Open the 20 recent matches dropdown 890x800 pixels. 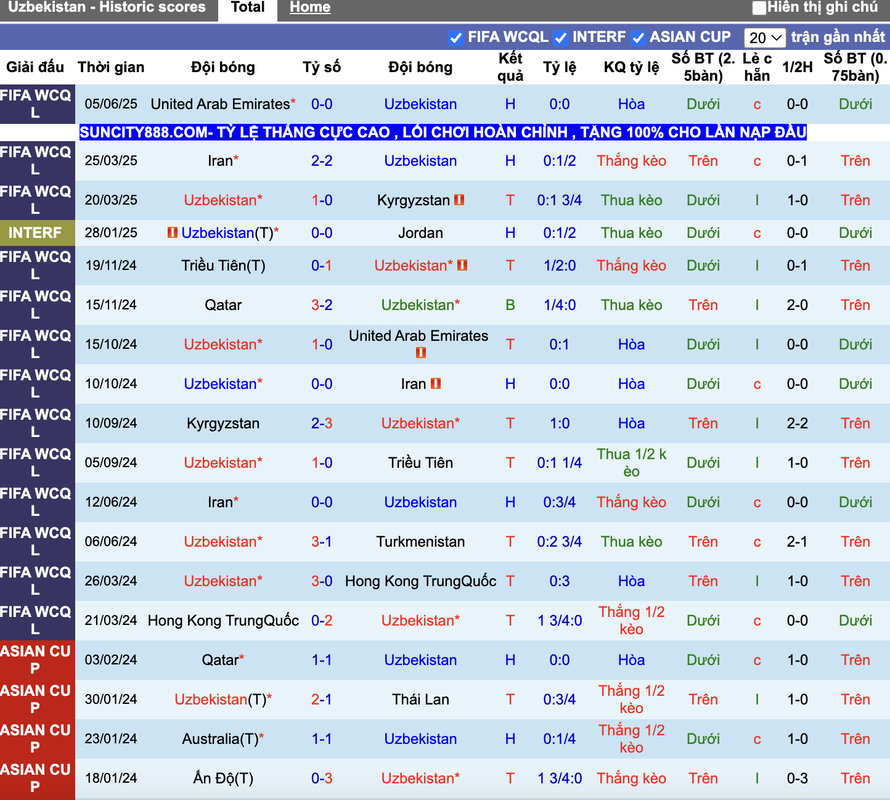click(x=765, y=38)
